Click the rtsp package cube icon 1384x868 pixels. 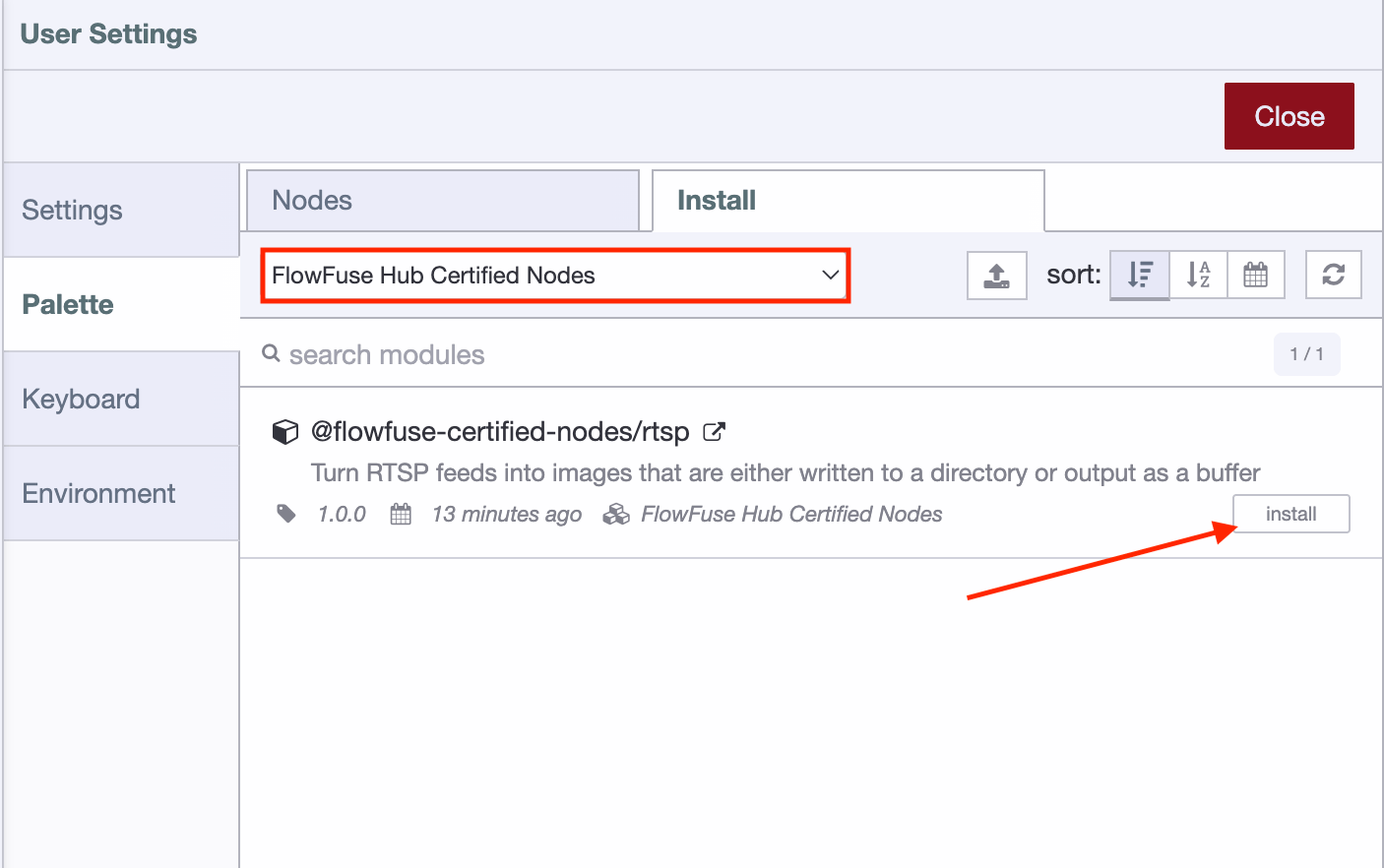point(285,432)
